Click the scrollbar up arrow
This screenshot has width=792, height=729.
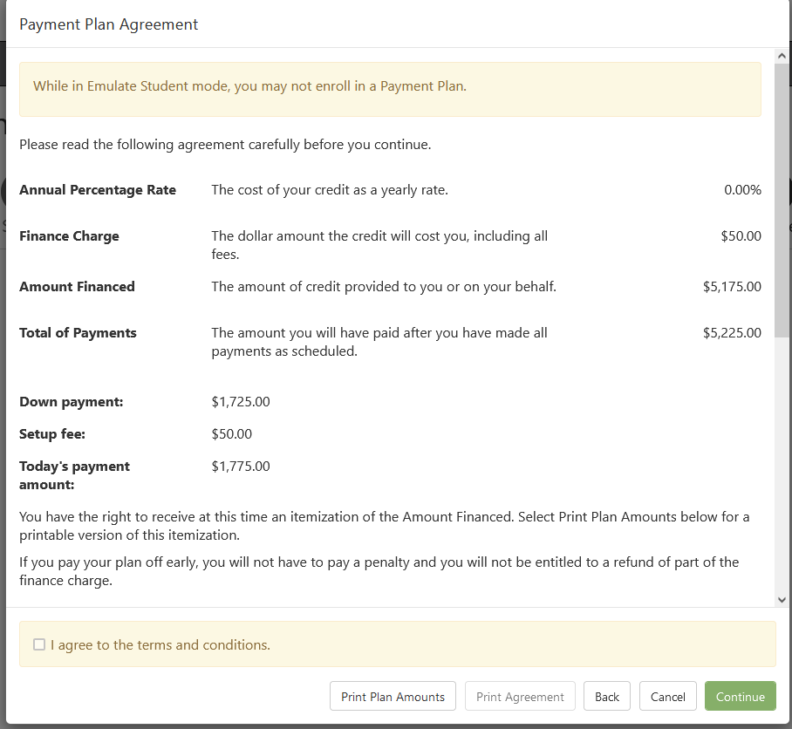click(782, 55)
